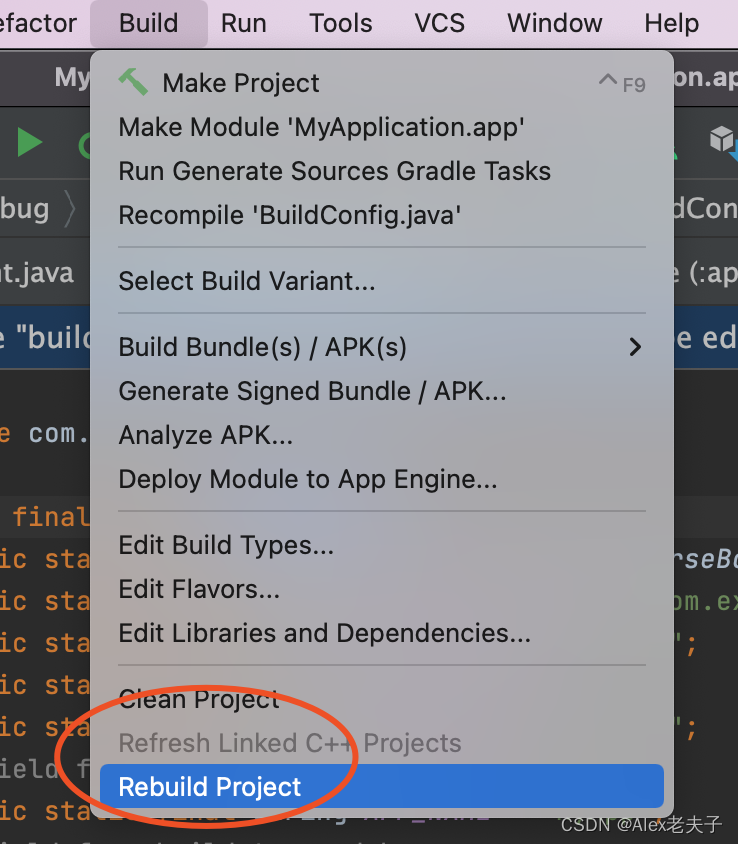738x844 pixels.
Task: Open the Tools menu
Action: click(339, 22)
